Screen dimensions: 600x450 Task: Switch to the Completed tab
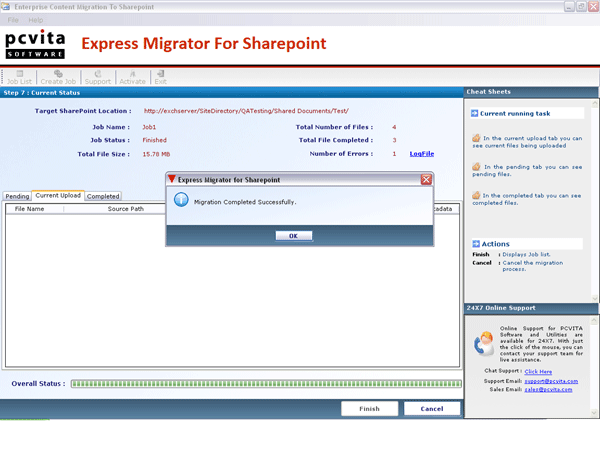[x=103, y=197]
